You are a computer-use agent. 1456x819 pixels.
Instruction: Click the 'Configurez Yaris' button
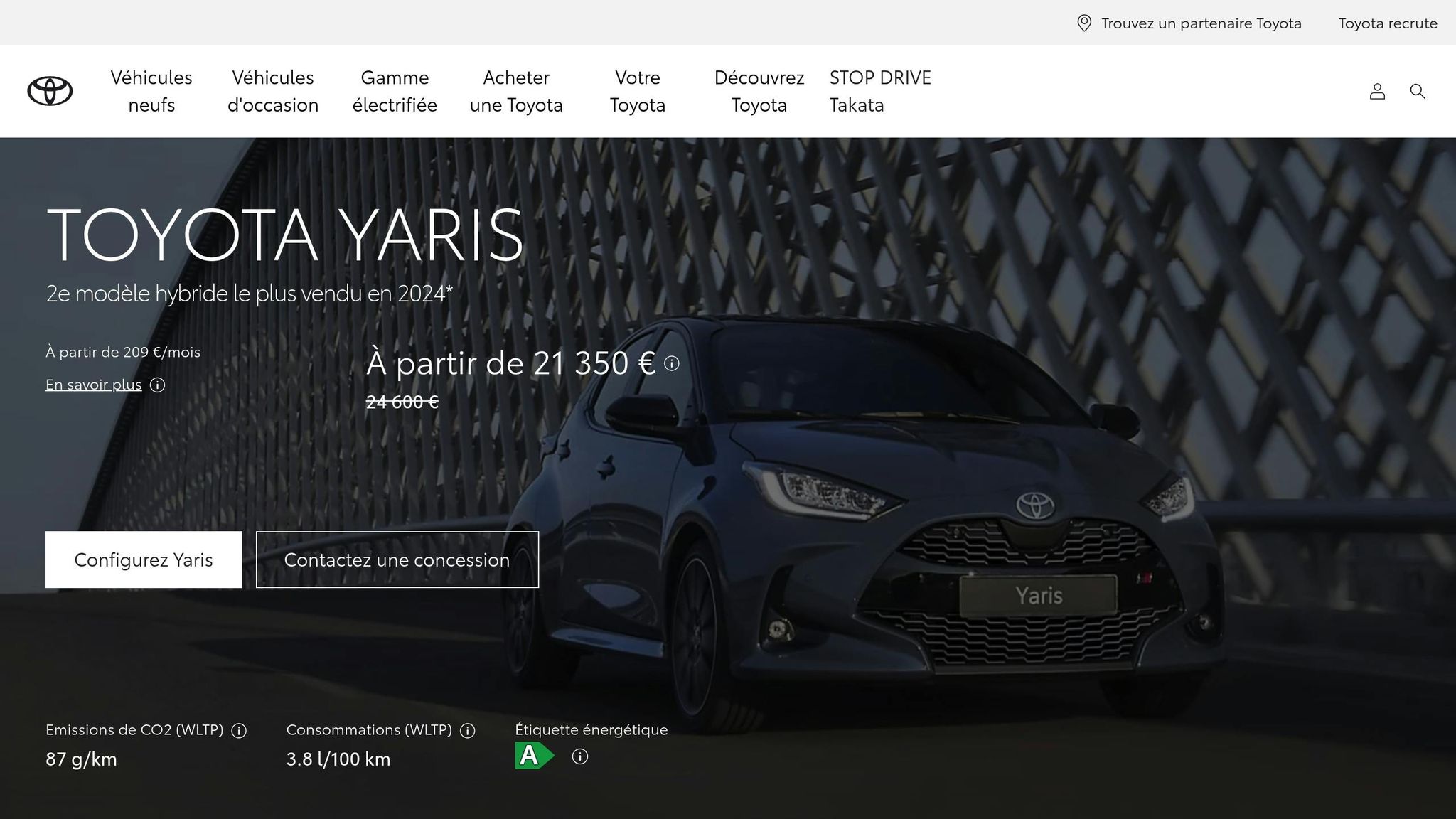point(144,560)
